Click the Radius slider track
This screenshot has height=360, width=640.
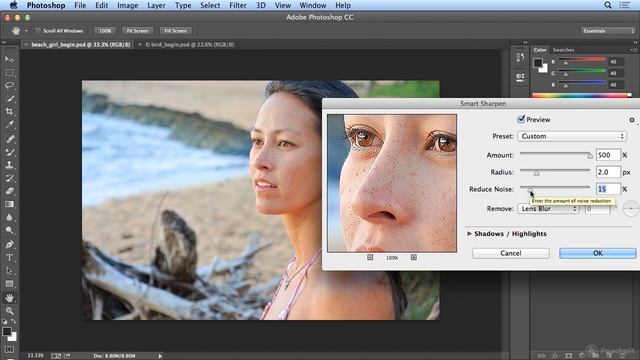pyautogui.click(x=555, y=170)
